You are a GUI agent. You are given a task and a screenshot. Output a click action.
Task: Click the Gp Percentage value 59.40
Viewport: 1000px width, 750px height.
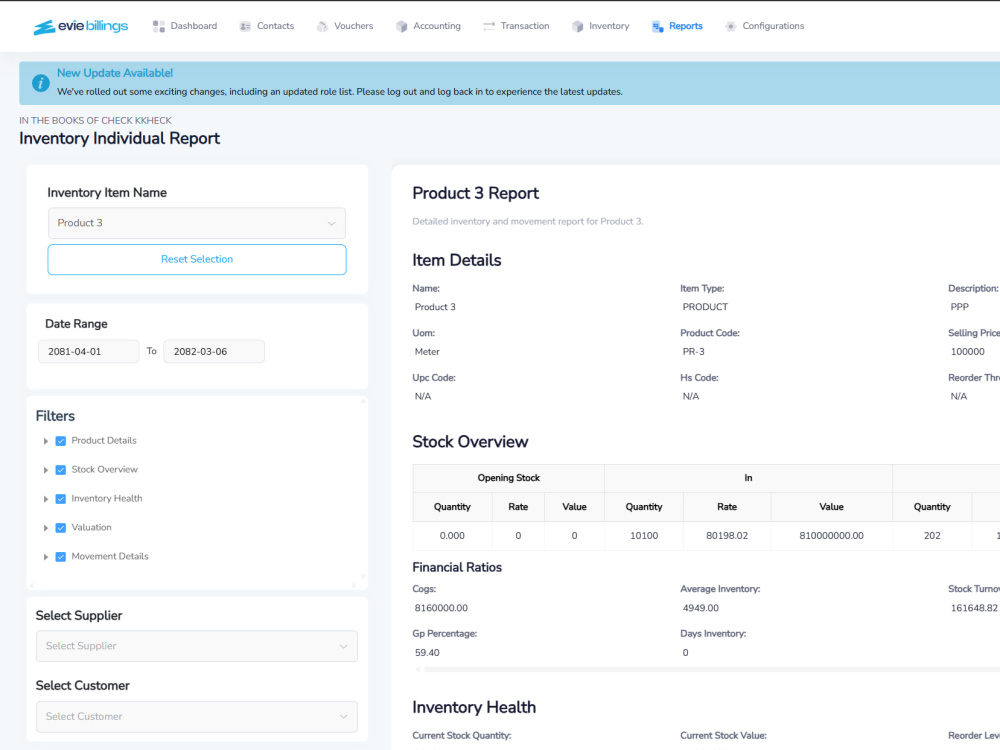(427, 653)
